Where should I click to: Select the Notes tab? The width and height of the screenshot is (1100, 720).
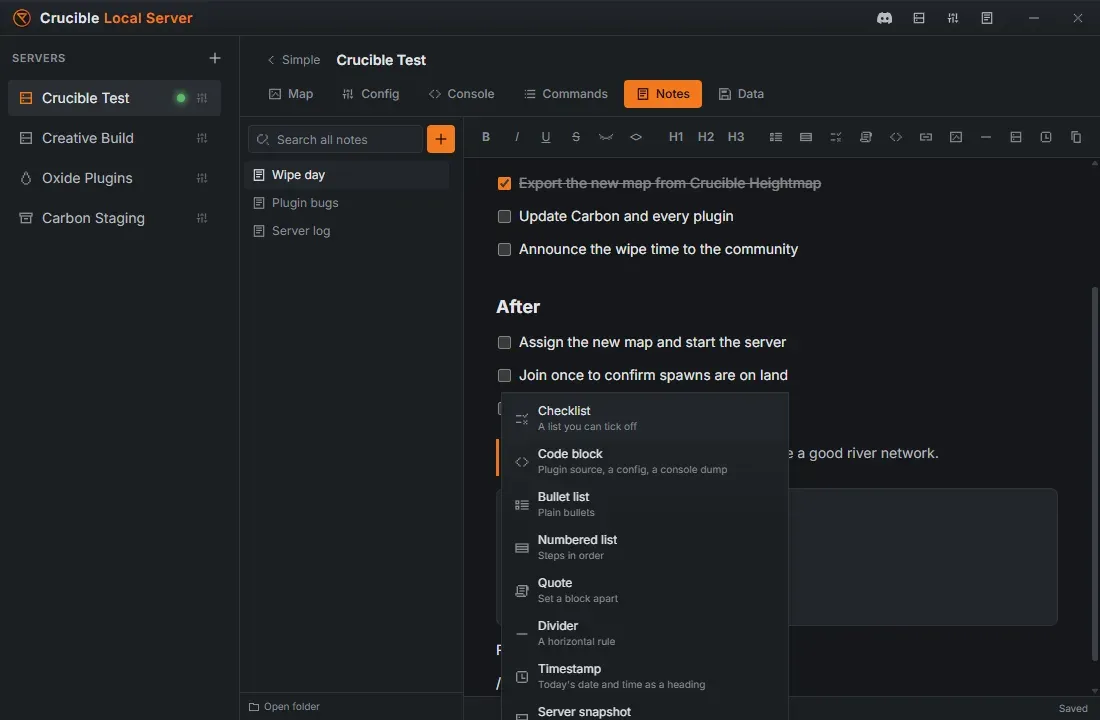[x=663, y=94]
